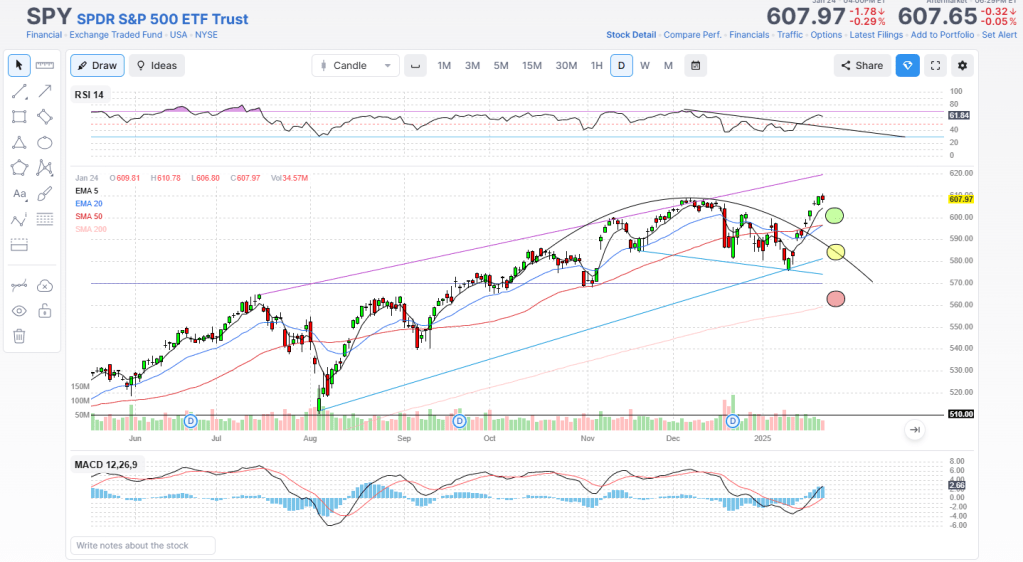Open the text annotation tool
Image resolution: width=1023 pixels, height=562 pixels.
point(19,194)
